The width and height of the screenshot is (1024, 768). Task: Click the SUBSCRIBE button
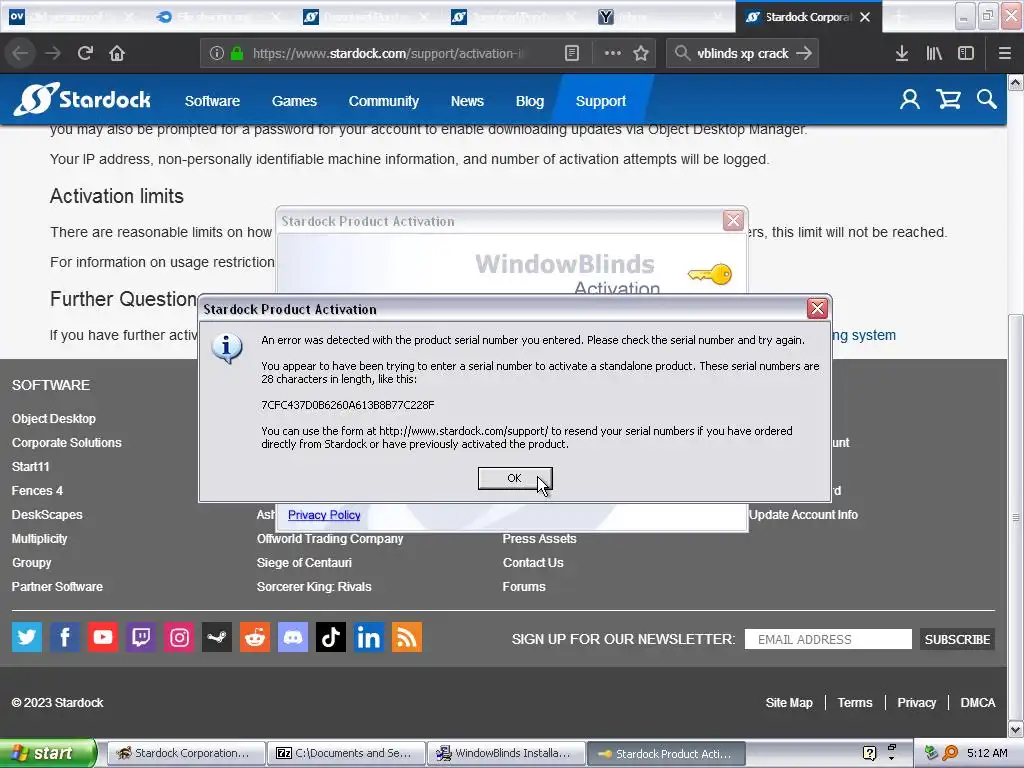957,639
